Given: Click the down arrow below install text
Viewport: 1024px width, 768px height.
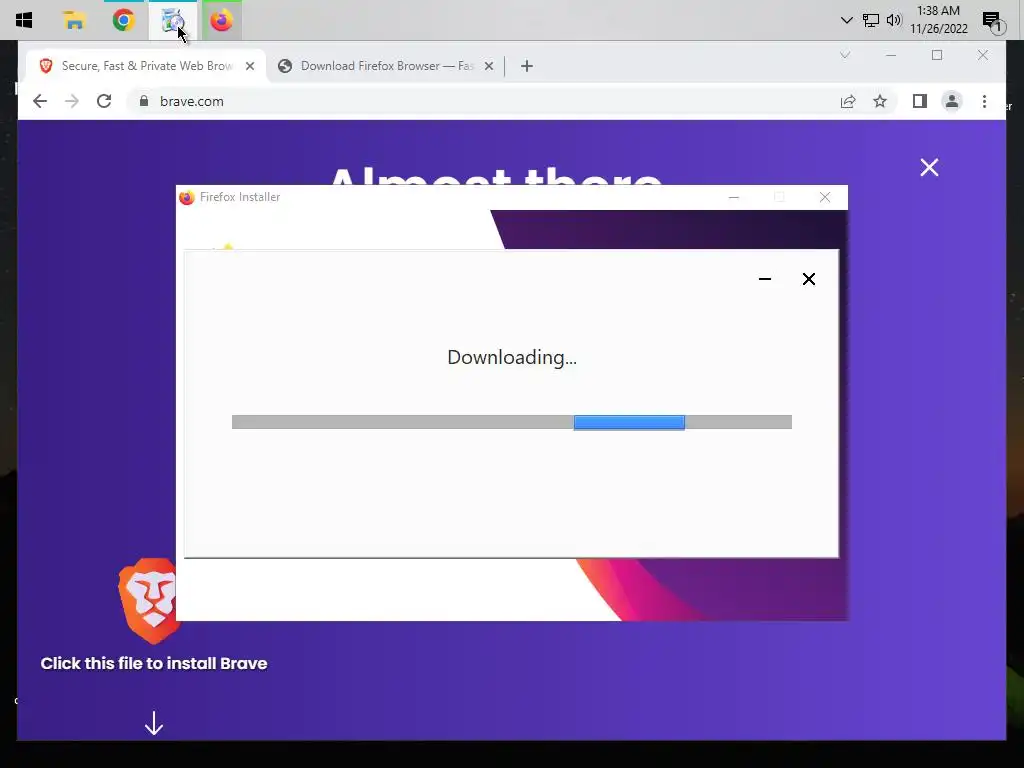Looking at the screenshot, I should click(153, 723).
